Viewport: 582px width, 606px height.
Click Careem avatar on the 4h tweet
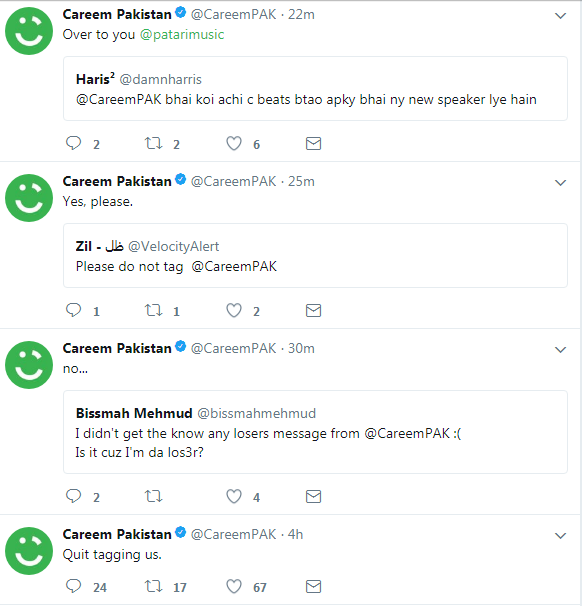[29, 551]
